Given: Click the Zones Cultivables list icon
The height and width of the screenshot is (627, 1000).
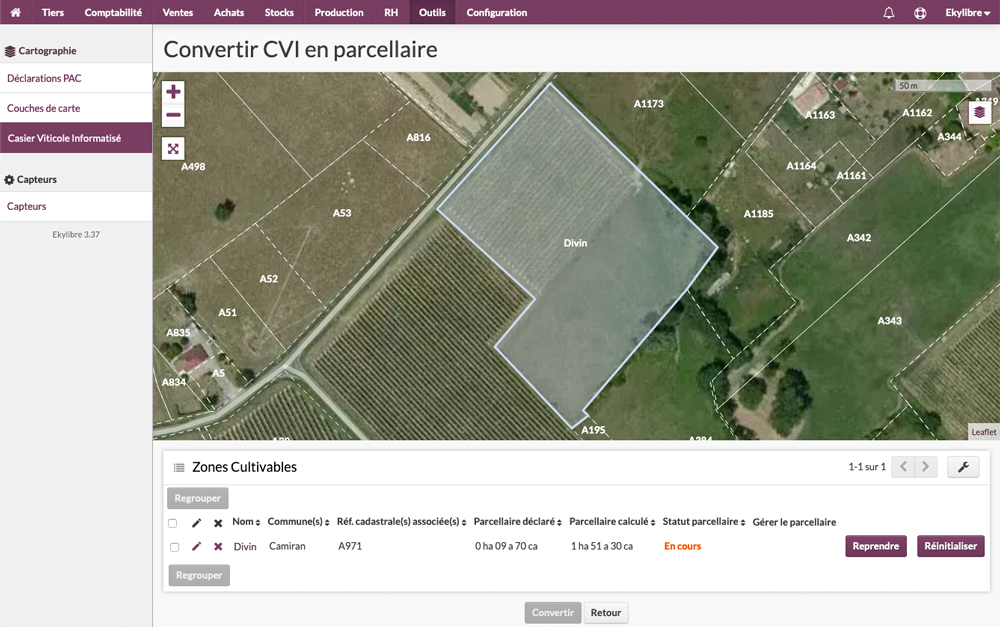Looking at the screenshot, I should pyautogui.click(x=179, y=468).
